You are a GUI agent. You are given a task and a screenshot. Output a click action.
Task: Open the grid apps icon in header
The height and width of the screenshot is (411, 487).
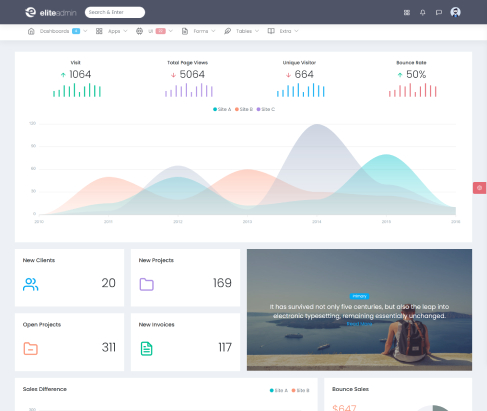[407, 13]
